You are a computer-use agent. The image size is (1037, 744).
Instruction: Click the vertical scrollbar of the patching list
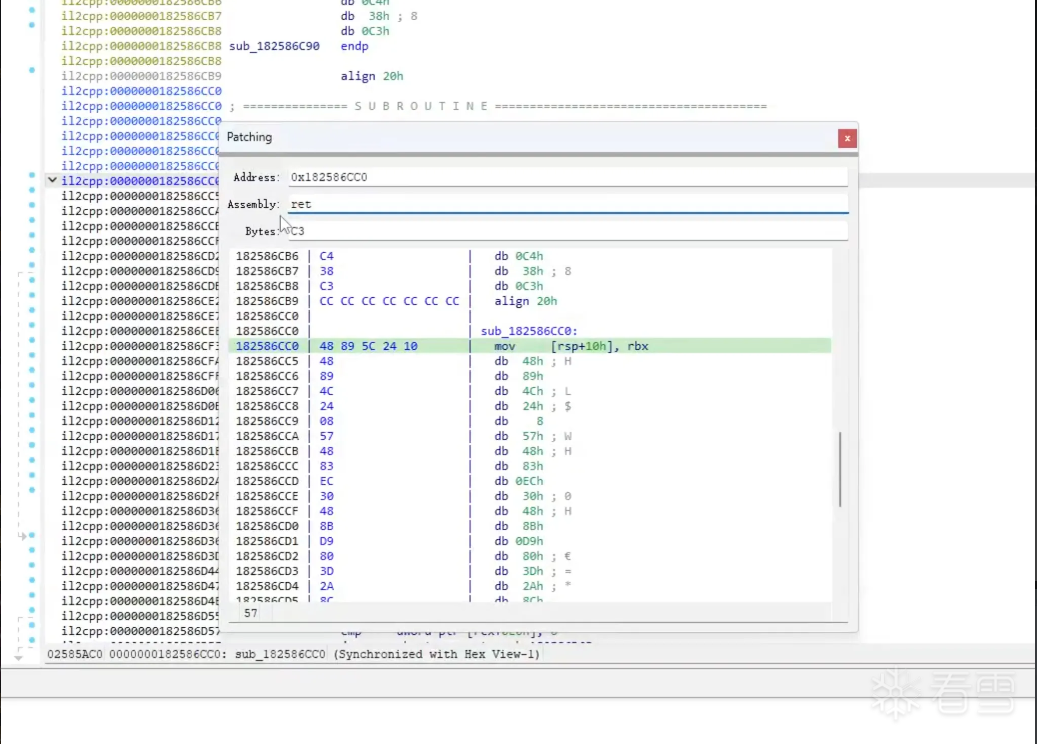(840, 469)
